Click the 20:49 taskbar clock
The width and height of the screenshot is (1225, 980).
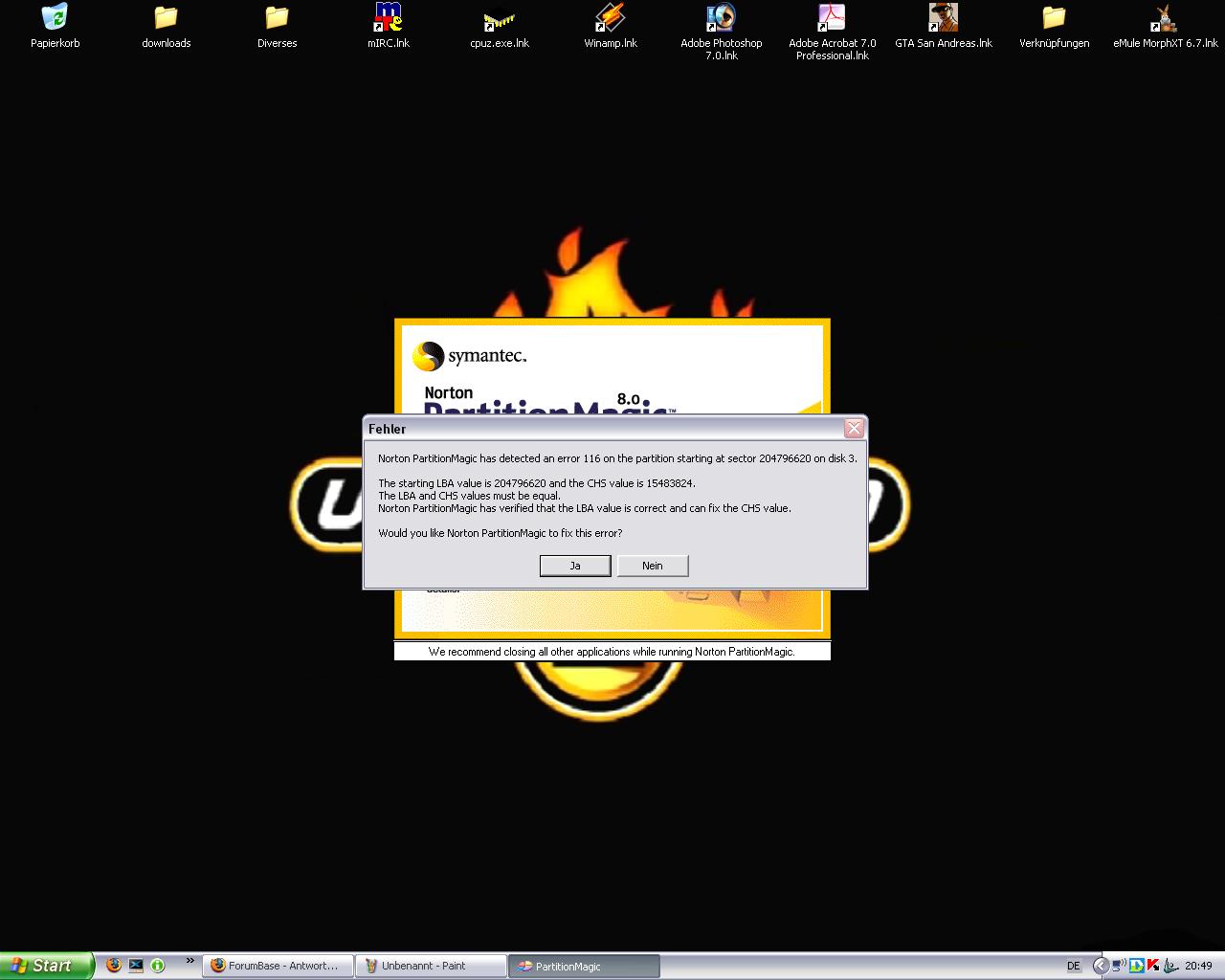pyautogui.click(x=1198, y=966)
